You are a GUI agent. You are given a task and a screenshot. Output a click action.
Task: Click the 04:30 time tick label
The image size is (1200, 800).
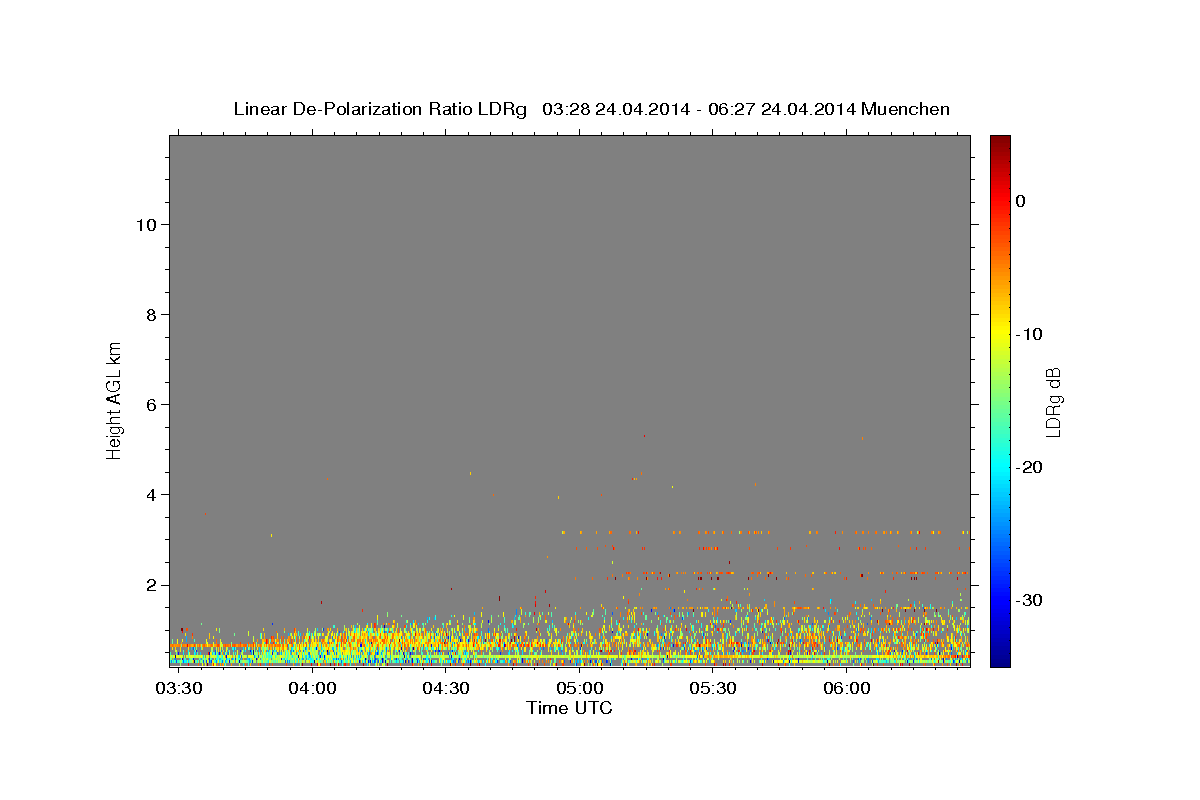tap(446, 688)
